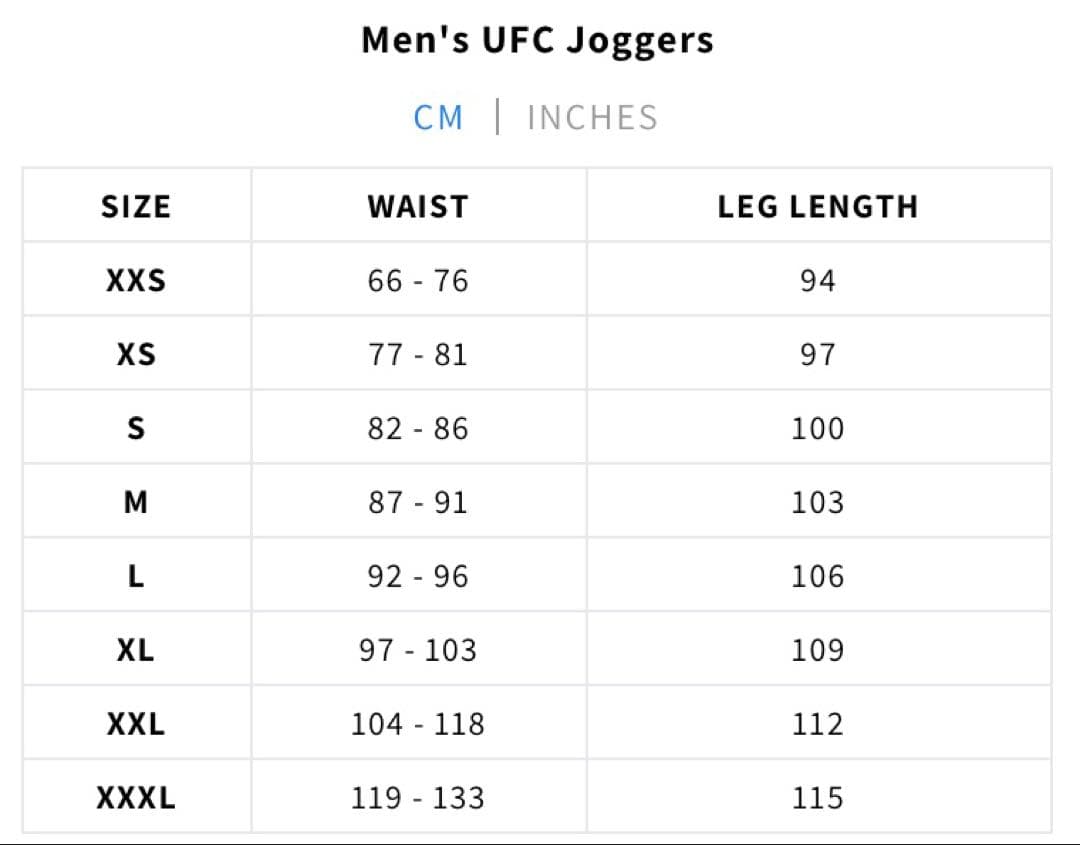
Task: Click the LEG LENGTH column header
Action: (x=819, y=206)
